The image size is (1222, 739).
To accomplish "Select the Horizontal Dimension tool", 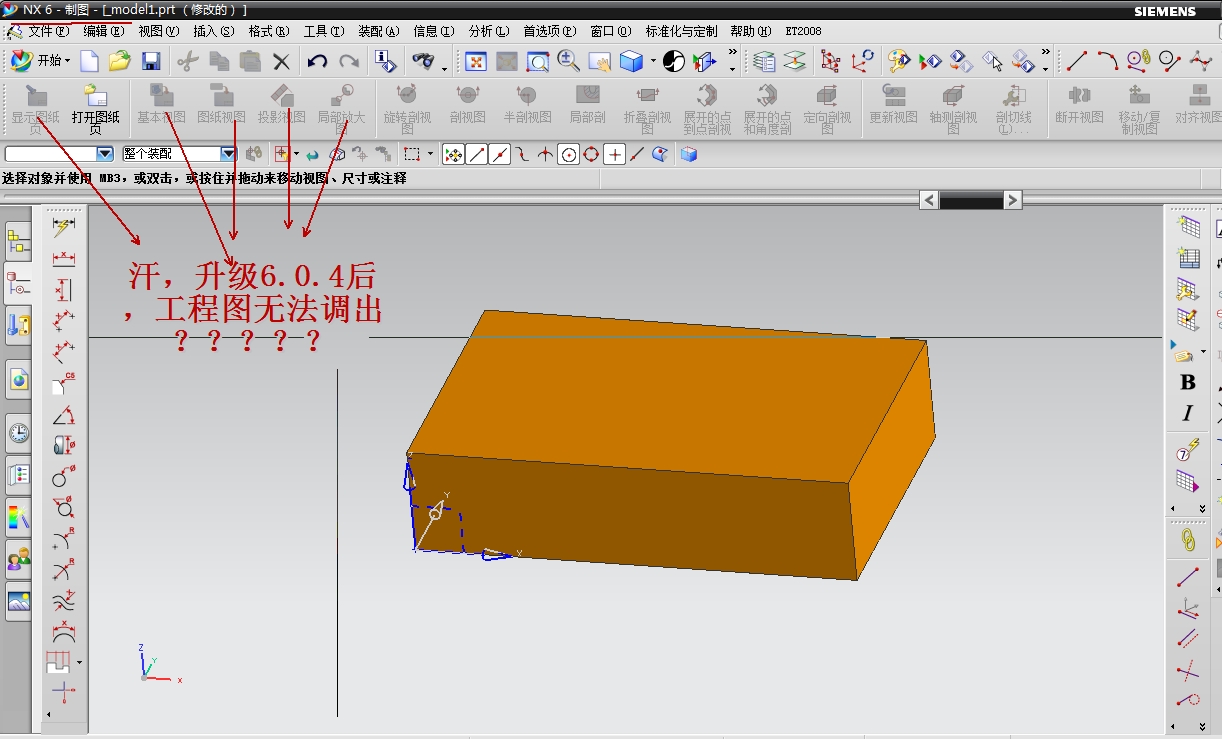I will point(64,258).
